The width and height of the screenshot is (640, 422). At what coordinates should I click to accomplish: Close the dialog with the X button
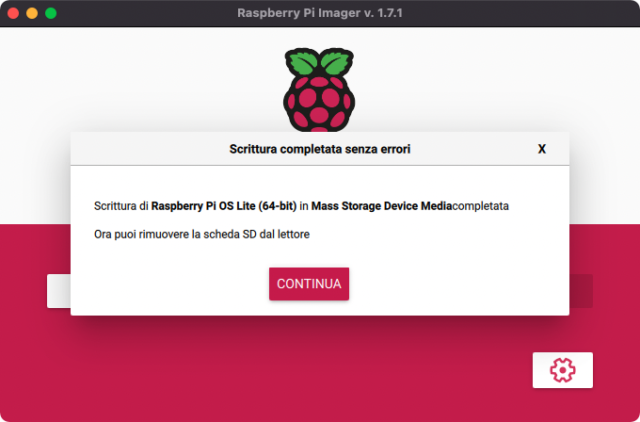pyautogui.click(x=542, y=149)
